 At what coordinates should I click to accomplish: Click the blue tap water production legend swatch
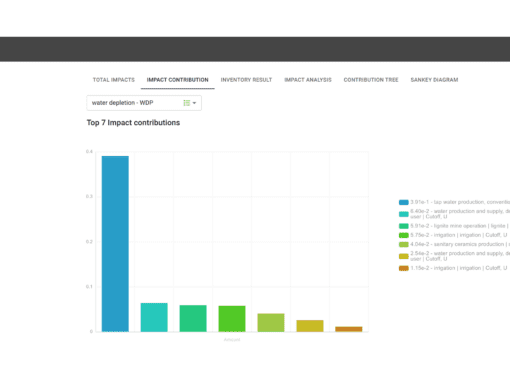click(404, 202)
